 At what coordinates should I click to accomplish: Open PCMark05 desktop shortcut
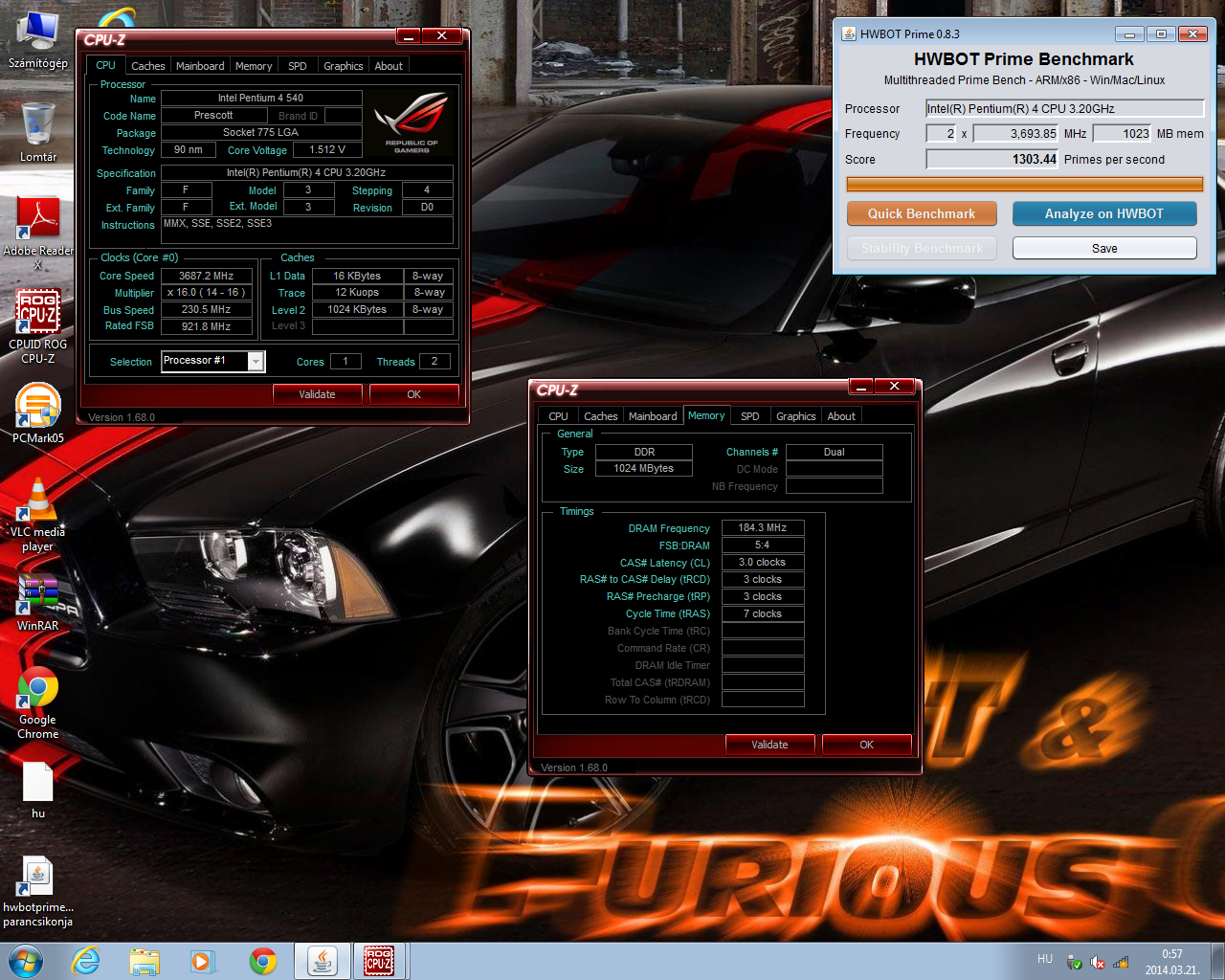click(38, 413)
